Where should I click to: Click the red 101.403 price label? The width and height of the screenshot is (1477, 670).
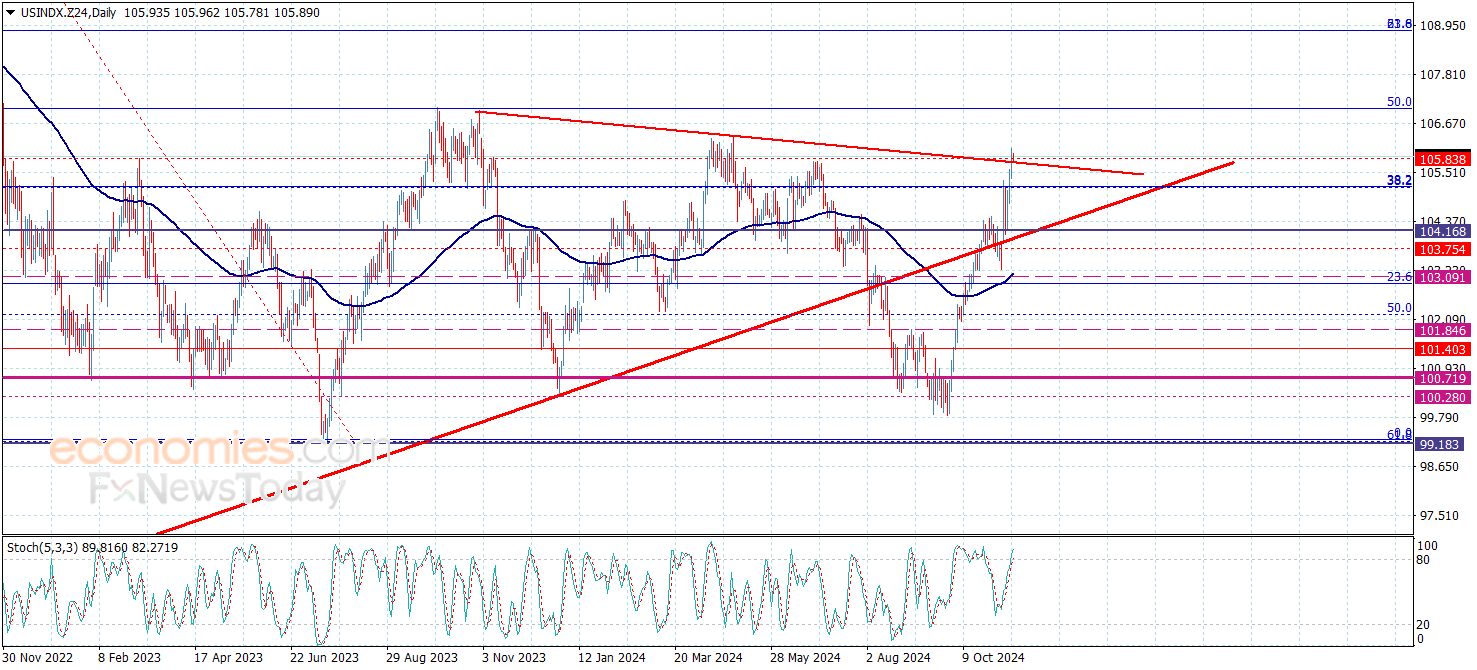pos(1442,349)
